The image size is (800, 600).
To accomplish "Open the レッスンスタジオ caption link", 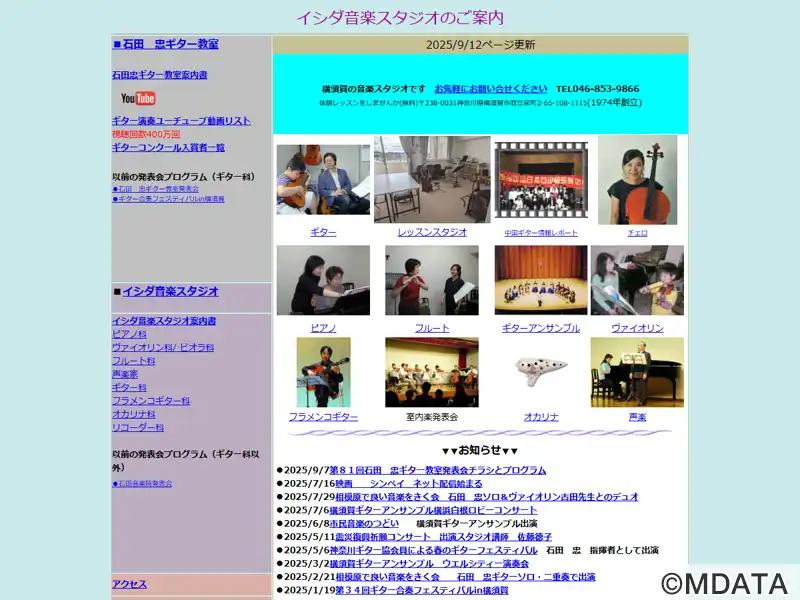I will (x=432, y=232).
